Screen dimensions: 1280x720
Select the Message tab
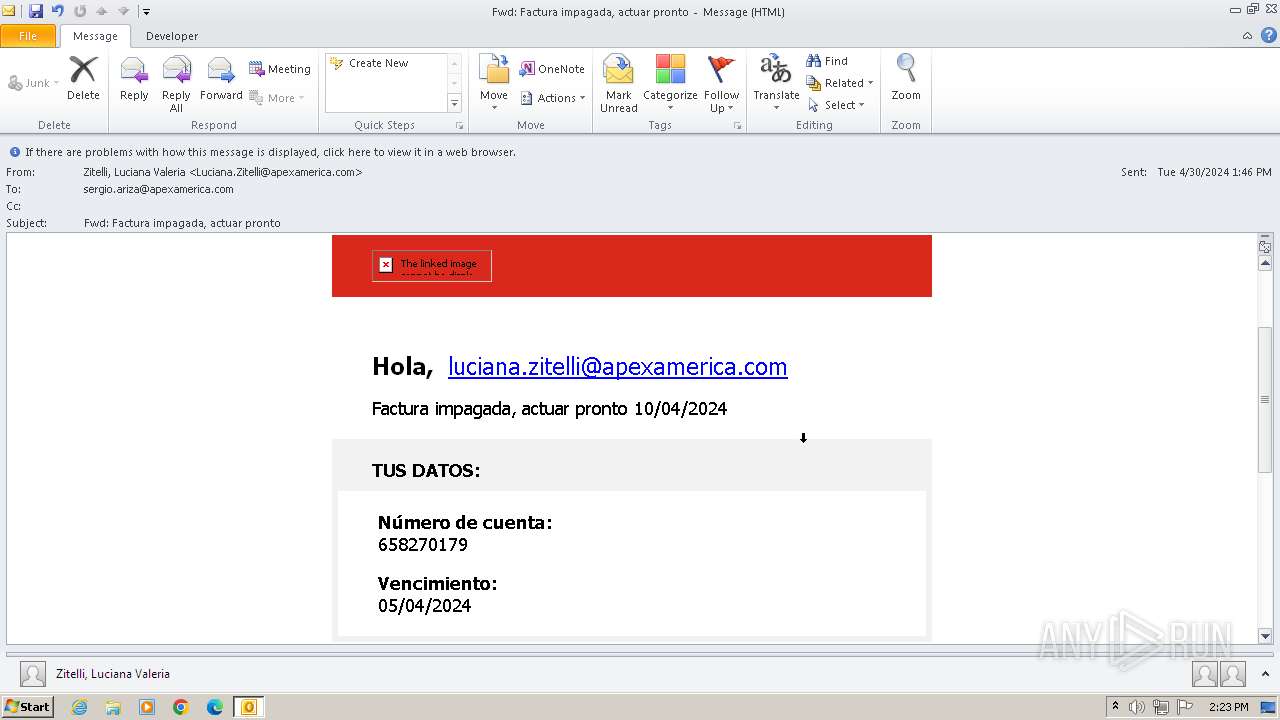[95, 36]
